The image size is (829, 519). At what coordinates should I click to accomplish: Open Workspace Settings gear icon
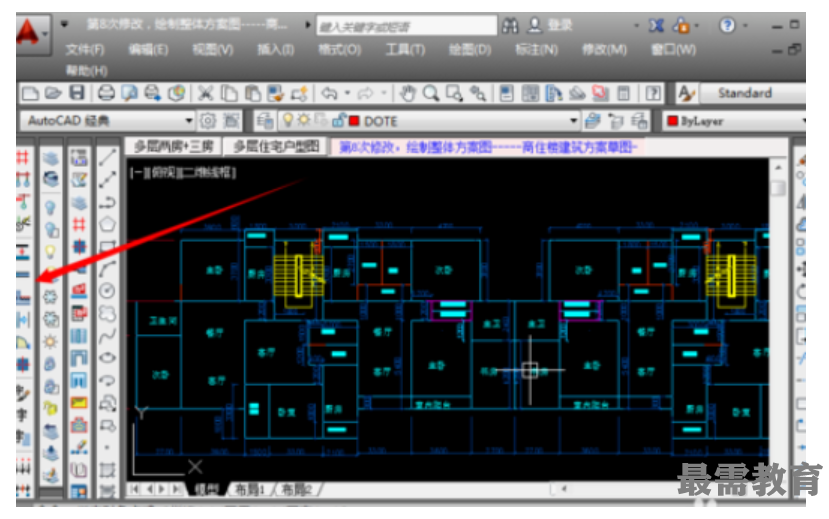click(x=208, y=121)
